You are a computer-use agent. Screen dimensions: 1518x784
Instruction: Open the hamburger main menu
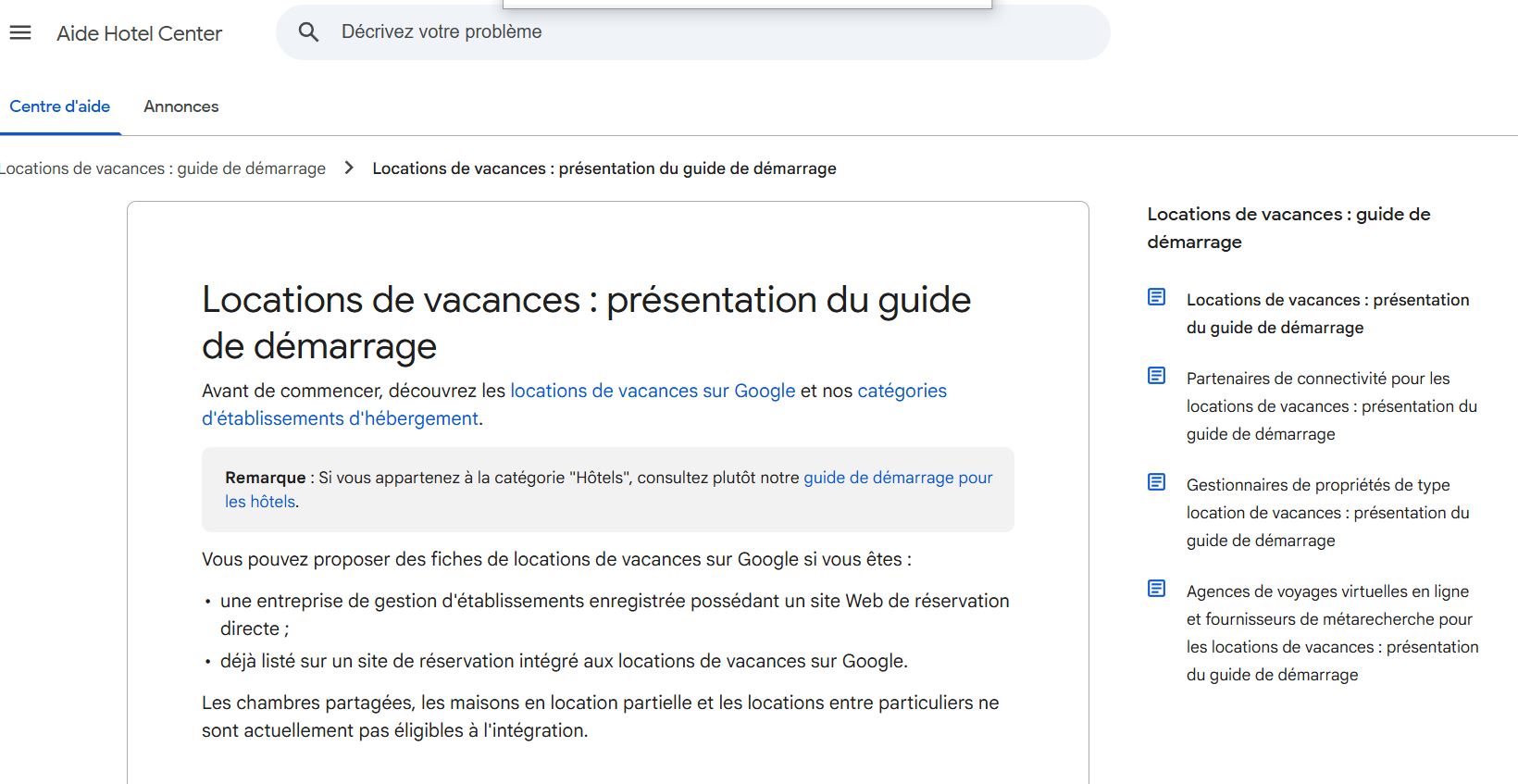coord(20,33)
